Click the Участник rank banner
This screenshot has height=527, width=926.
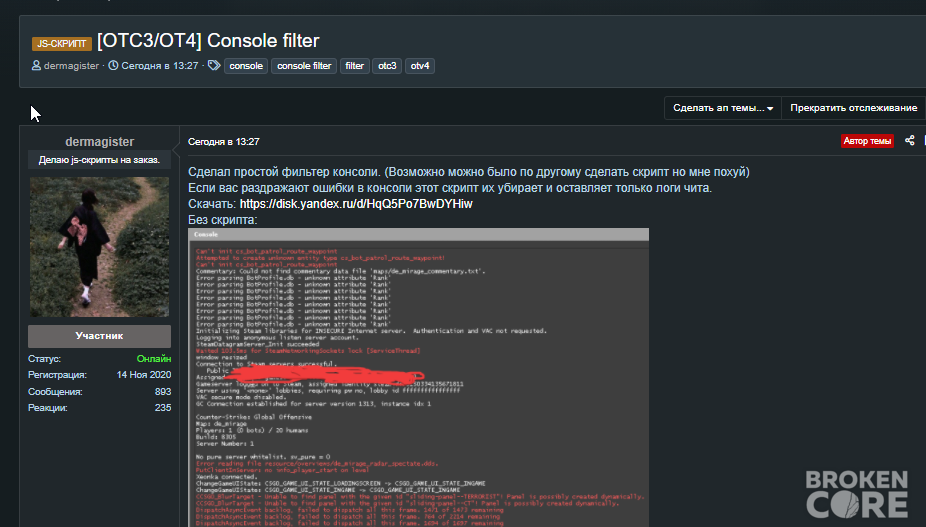coord(99,336)
